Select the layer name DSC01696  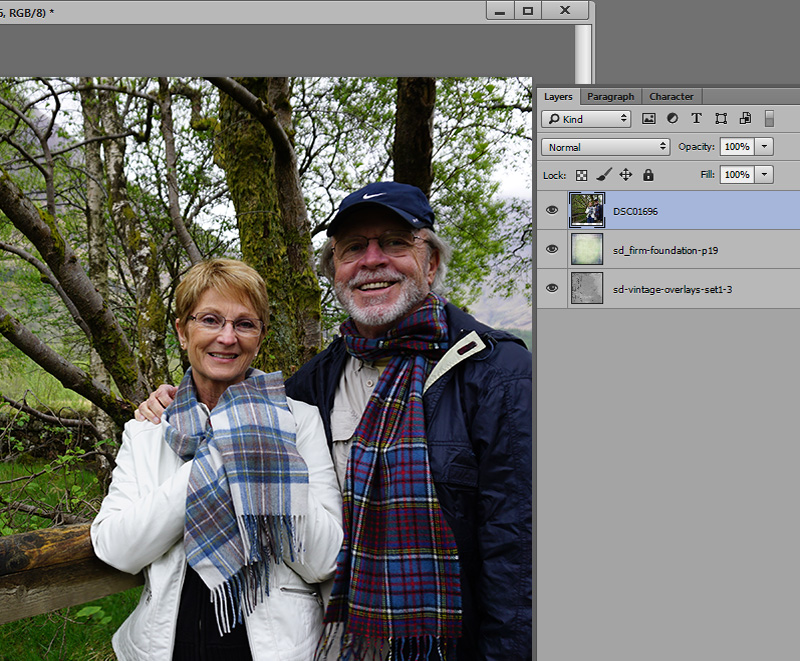[x=635, y=211]
